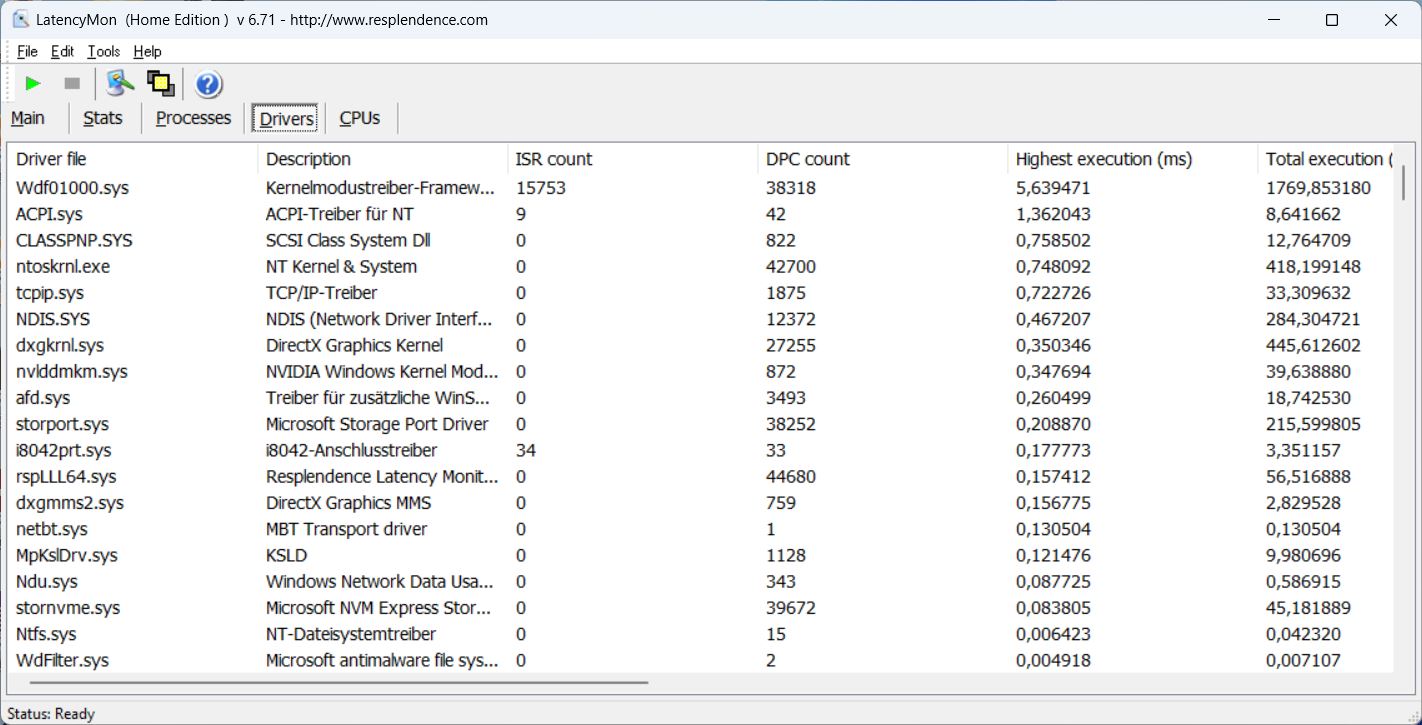This screenshot has height=725, width=1422.
Task: Open help with the blue question mark icon
Action: coord(208,84)
